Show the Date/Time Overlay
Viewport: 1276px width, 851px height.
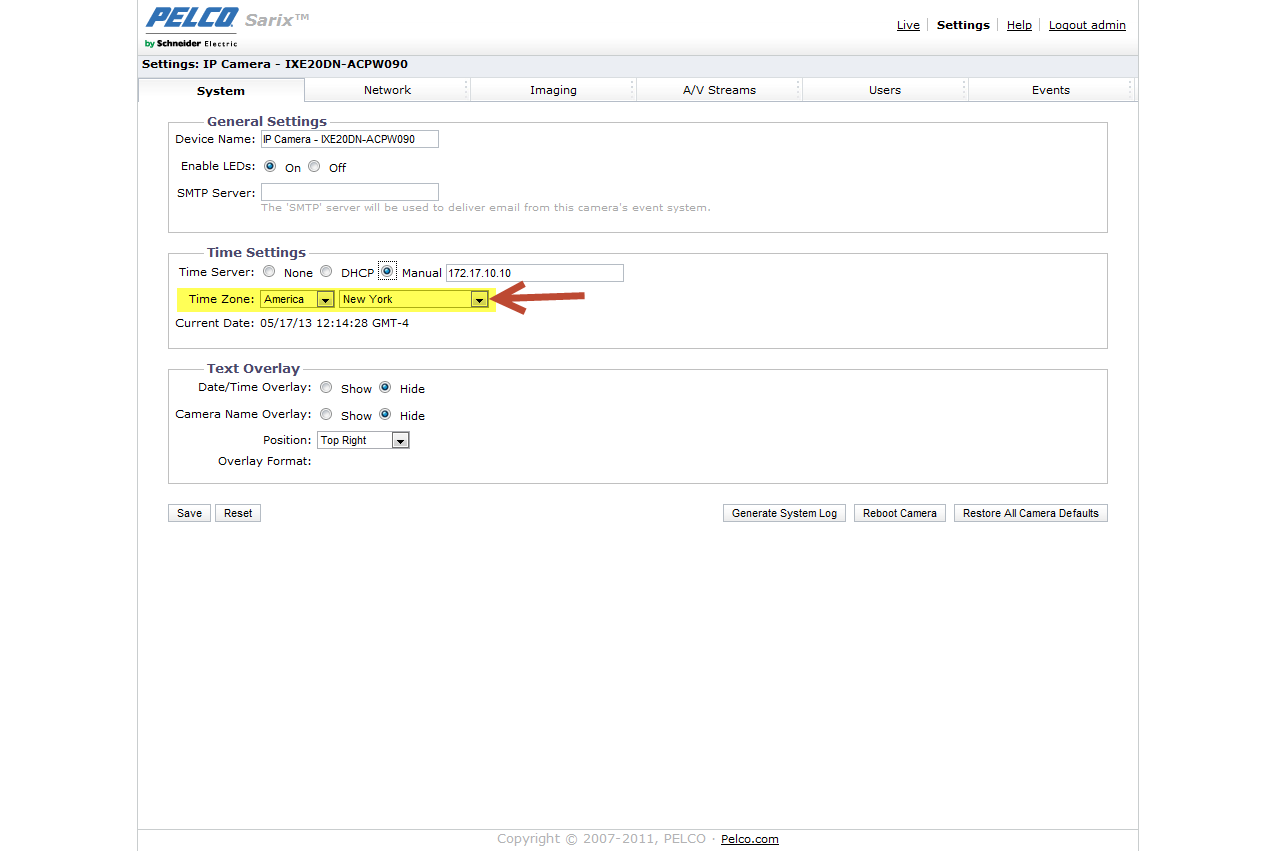326,388
